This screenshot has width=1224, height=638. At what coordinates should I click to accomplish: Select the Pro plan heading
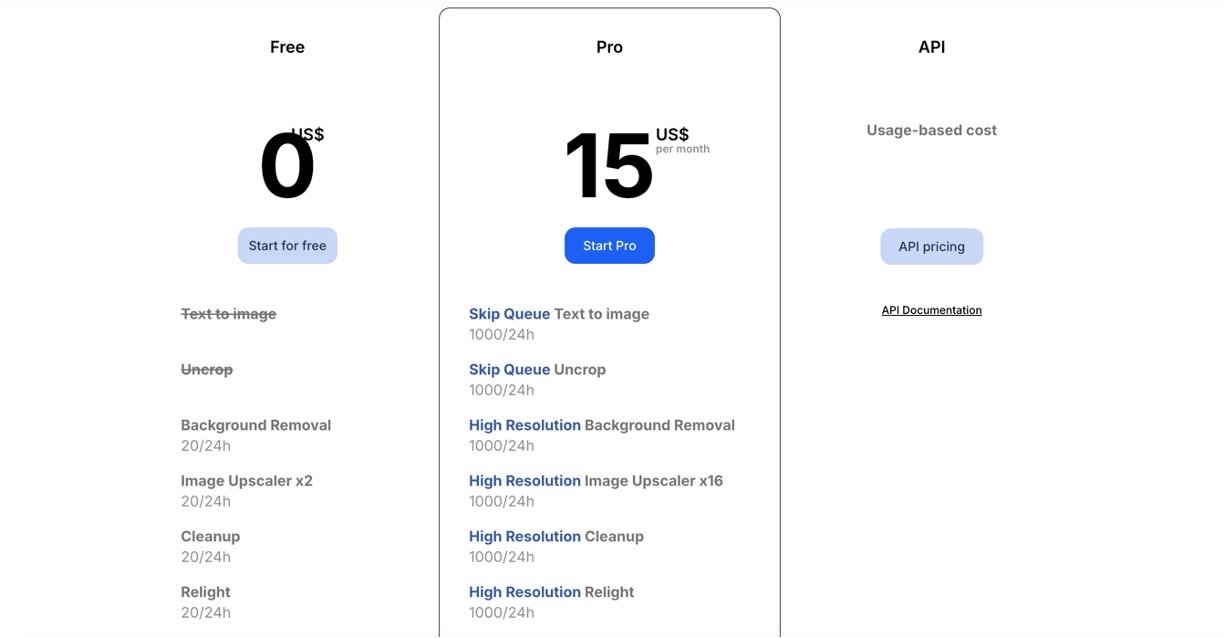(609, 47)
